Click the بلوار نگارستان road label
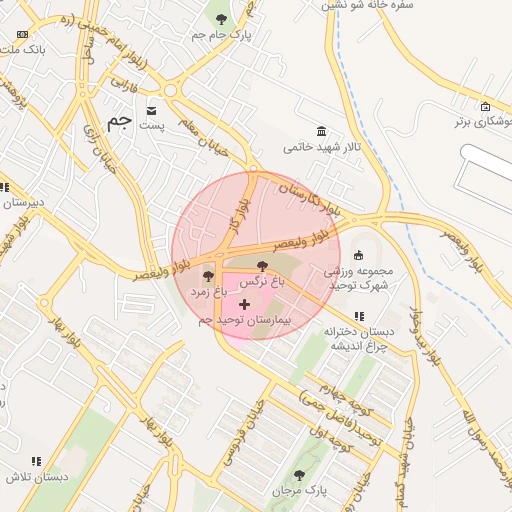Image resolution: width=512 pixels, height=512 pixels. pyautogui.click(x=310, y=199)
